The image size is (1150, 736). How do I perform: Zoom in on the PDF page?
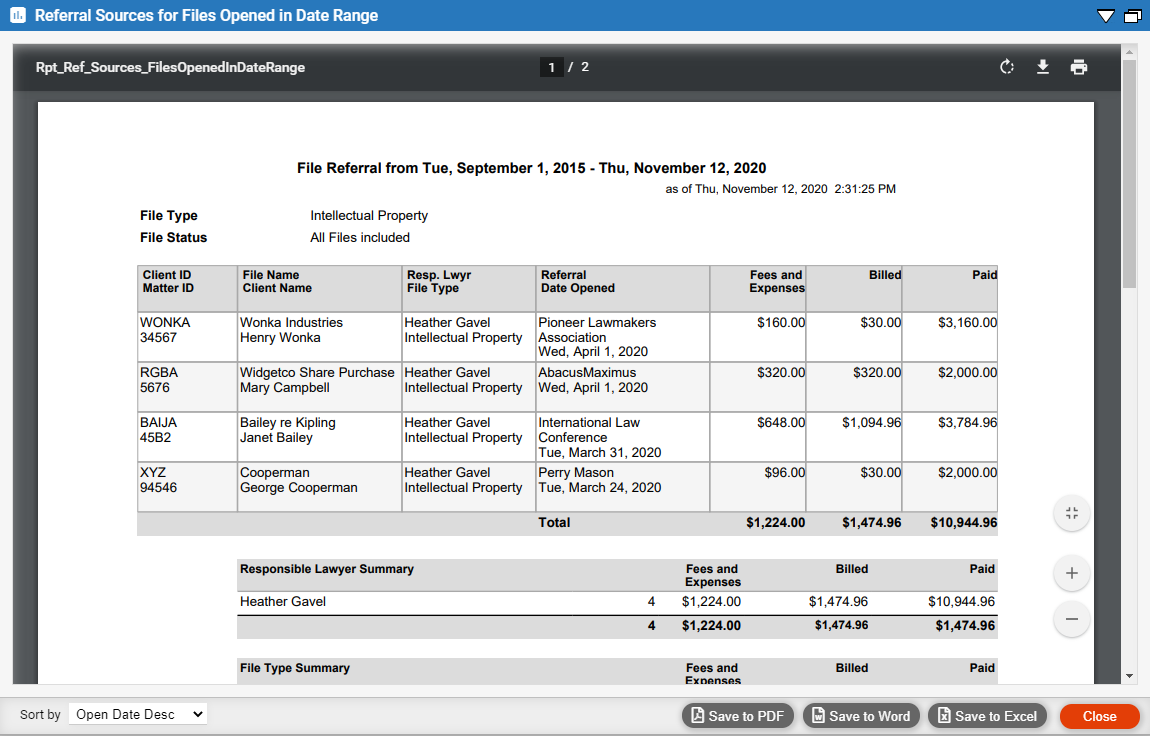(x=1072, y=573)
